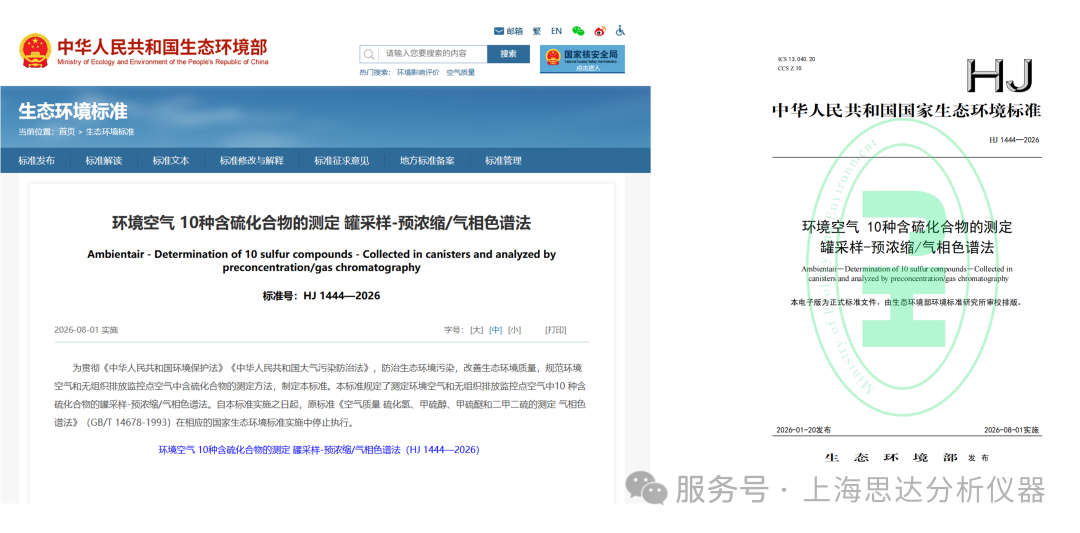Open the 地方标准备案 navigation tab

coord(427,161)
